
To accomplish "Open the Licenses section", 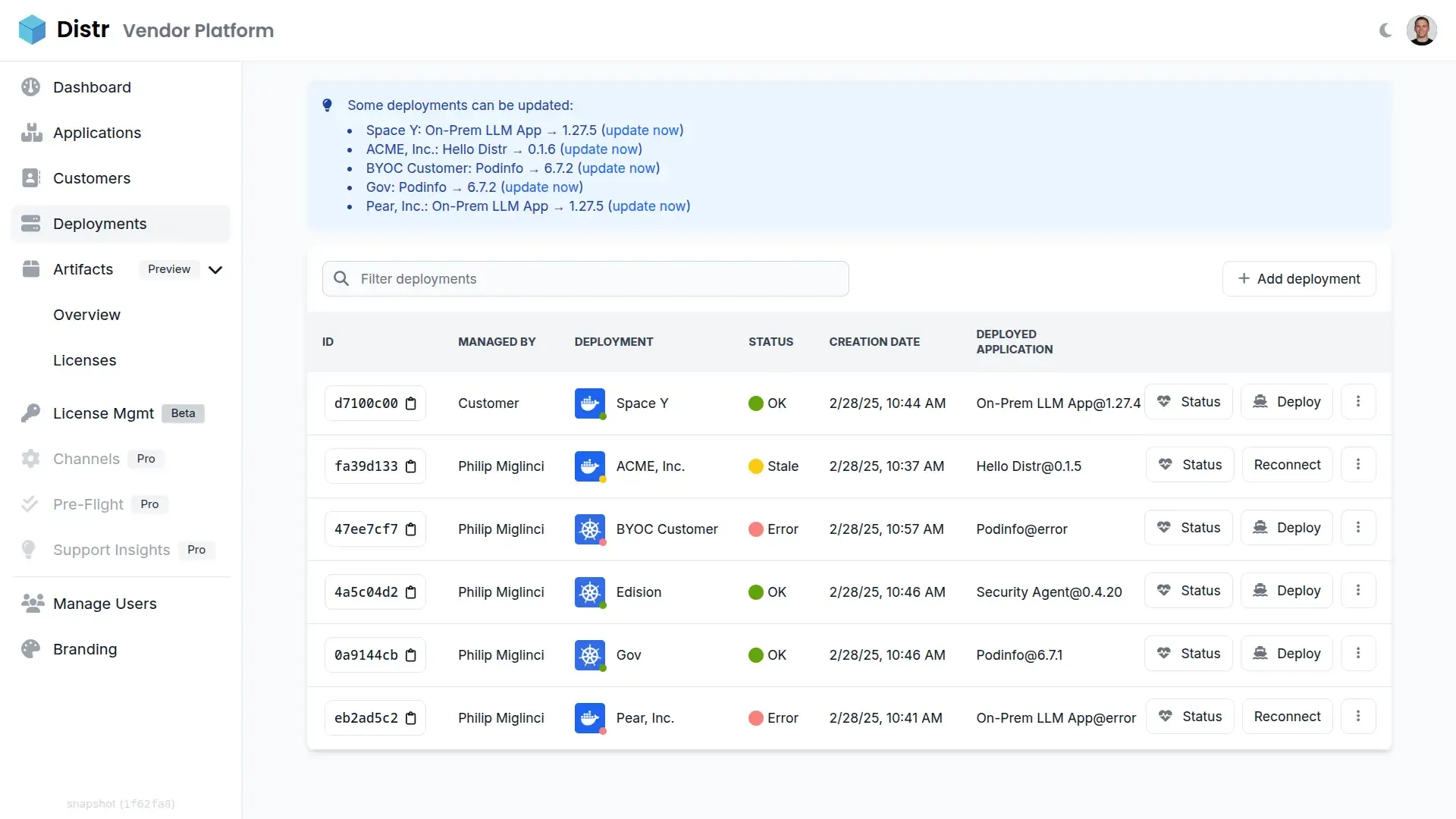I will (x=84, y=360).
